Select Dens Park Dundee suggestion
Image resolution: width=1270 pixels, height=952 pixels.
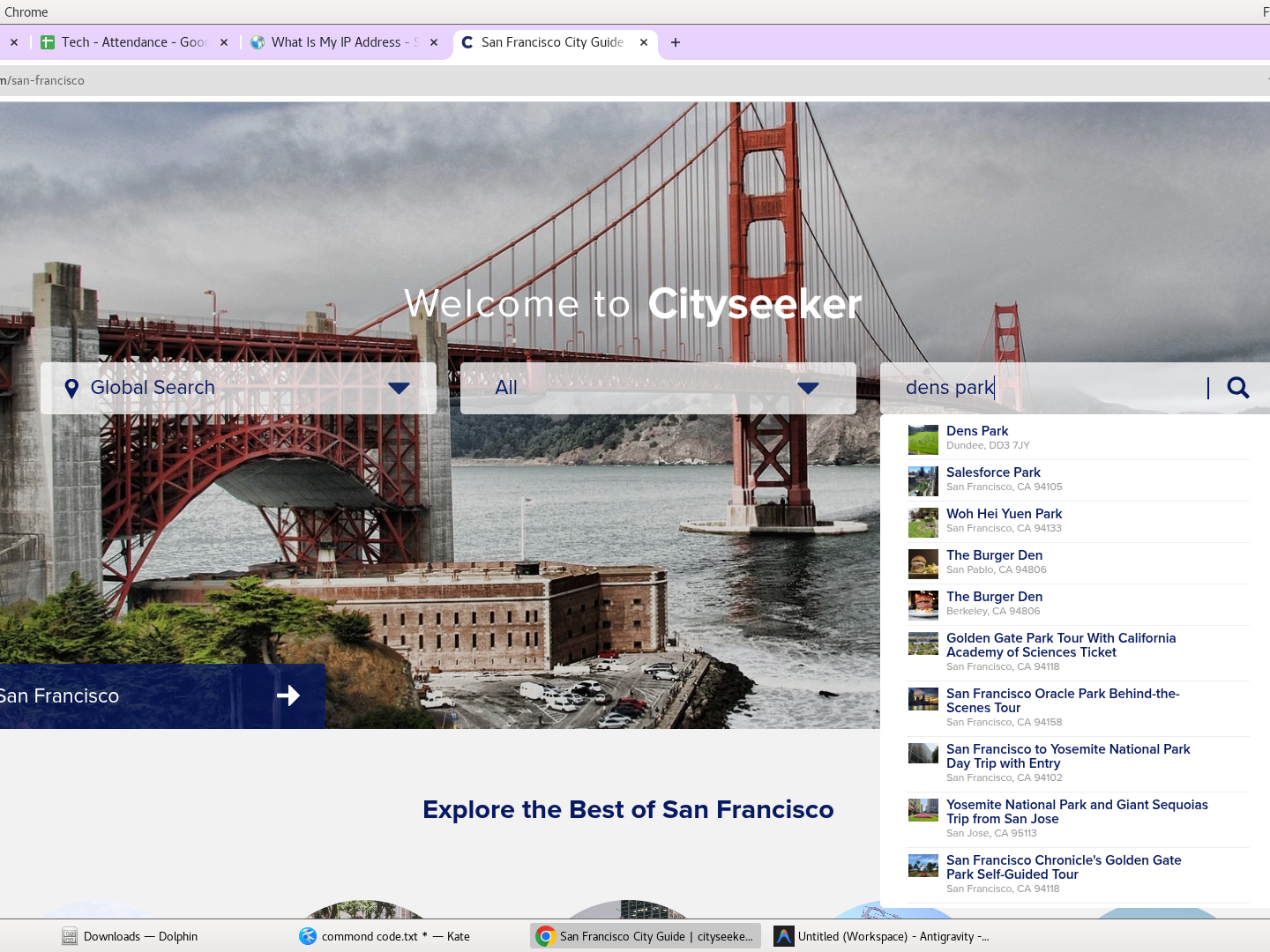977,431
